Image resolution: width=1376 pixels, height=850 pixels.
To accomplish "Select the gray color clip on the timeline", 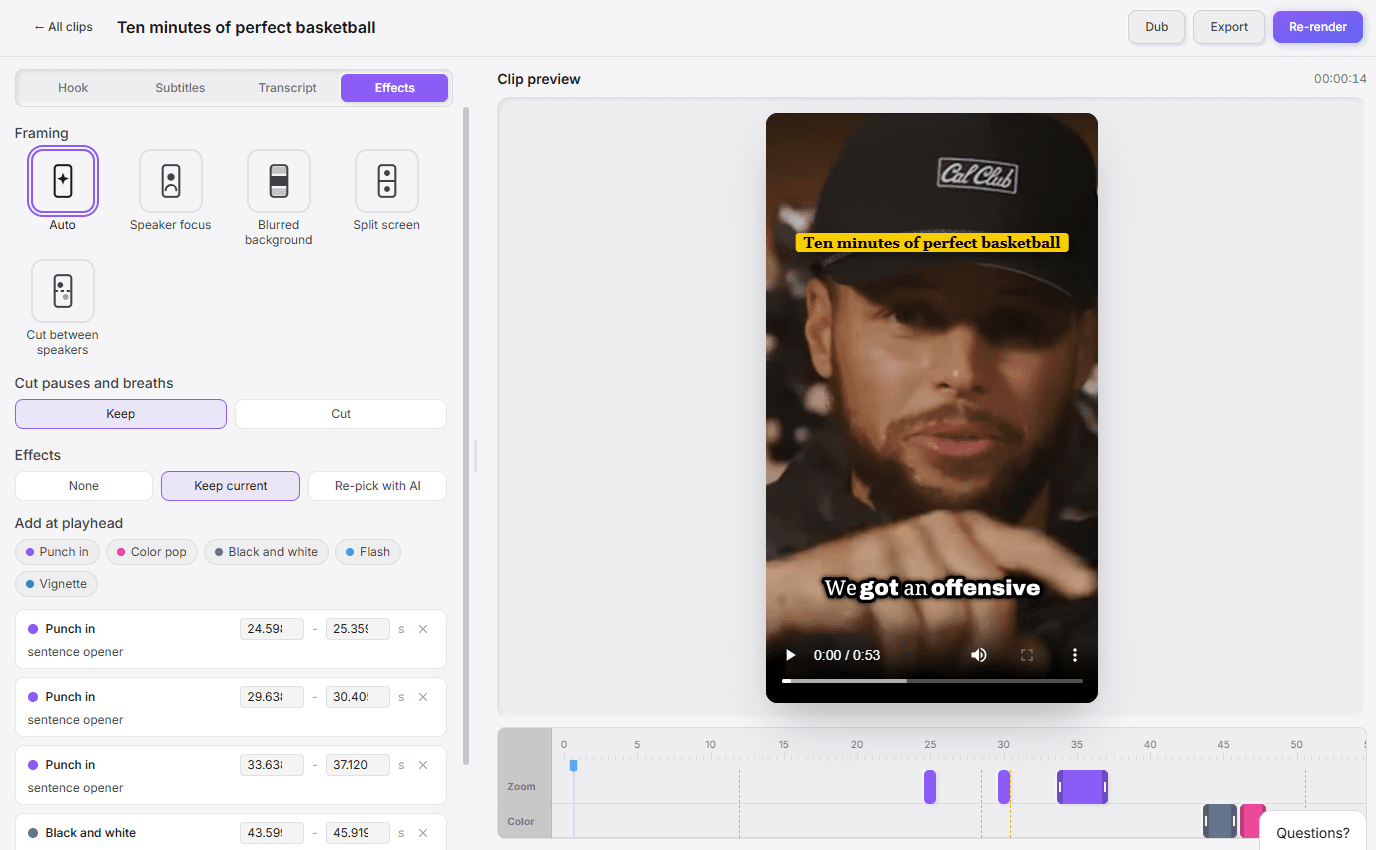I will coord(1220,821).
